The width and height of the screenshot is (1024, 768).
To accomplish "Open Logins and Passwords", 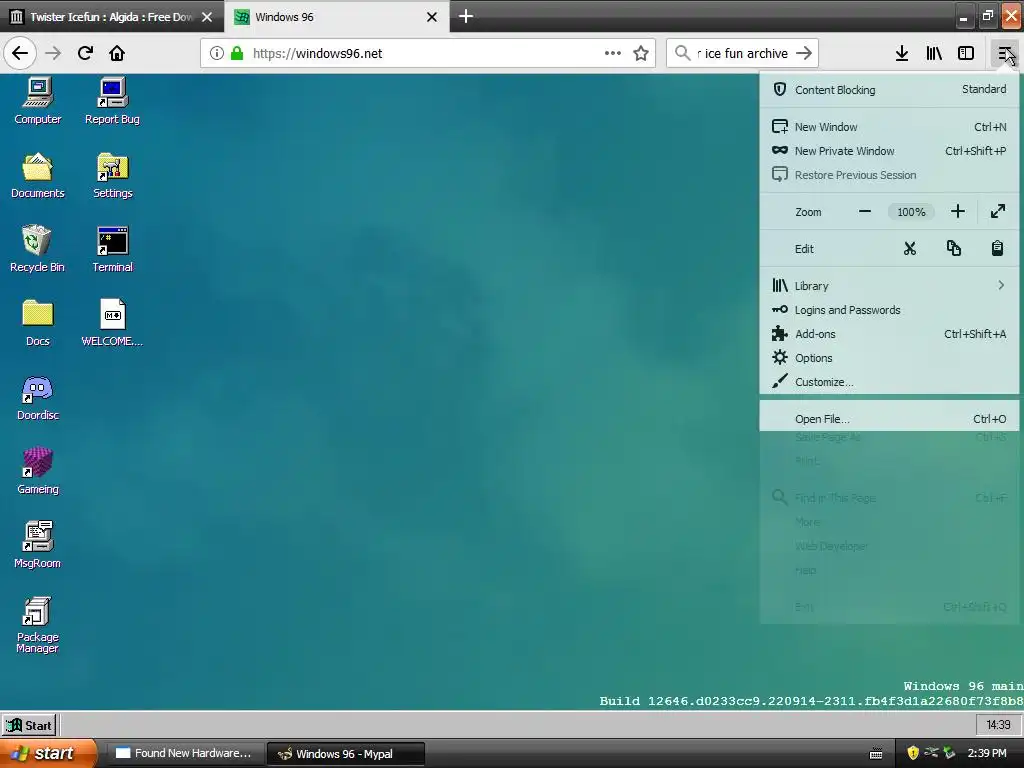I will pyautogui.click(x=889, y=310).
